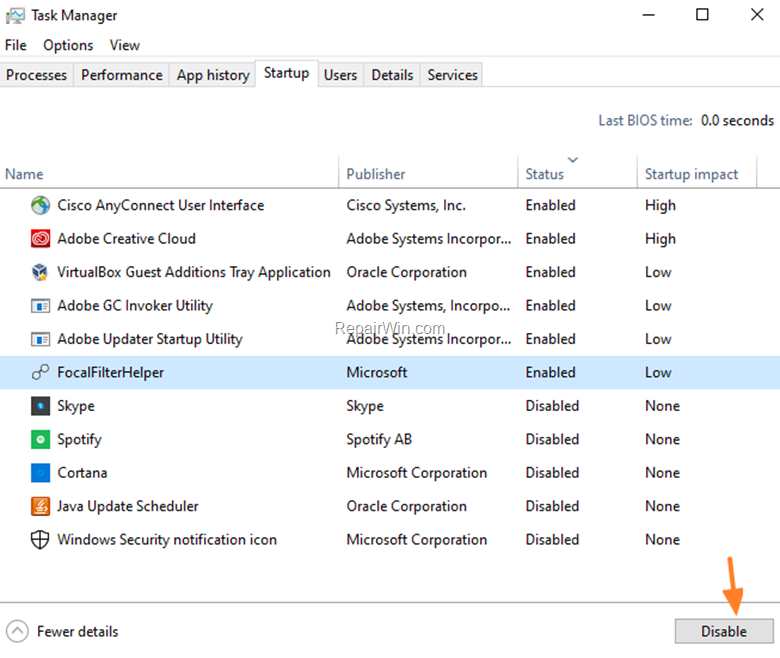Select the Cisco AnyConnect User Interface row

click(x=390, y=205)
